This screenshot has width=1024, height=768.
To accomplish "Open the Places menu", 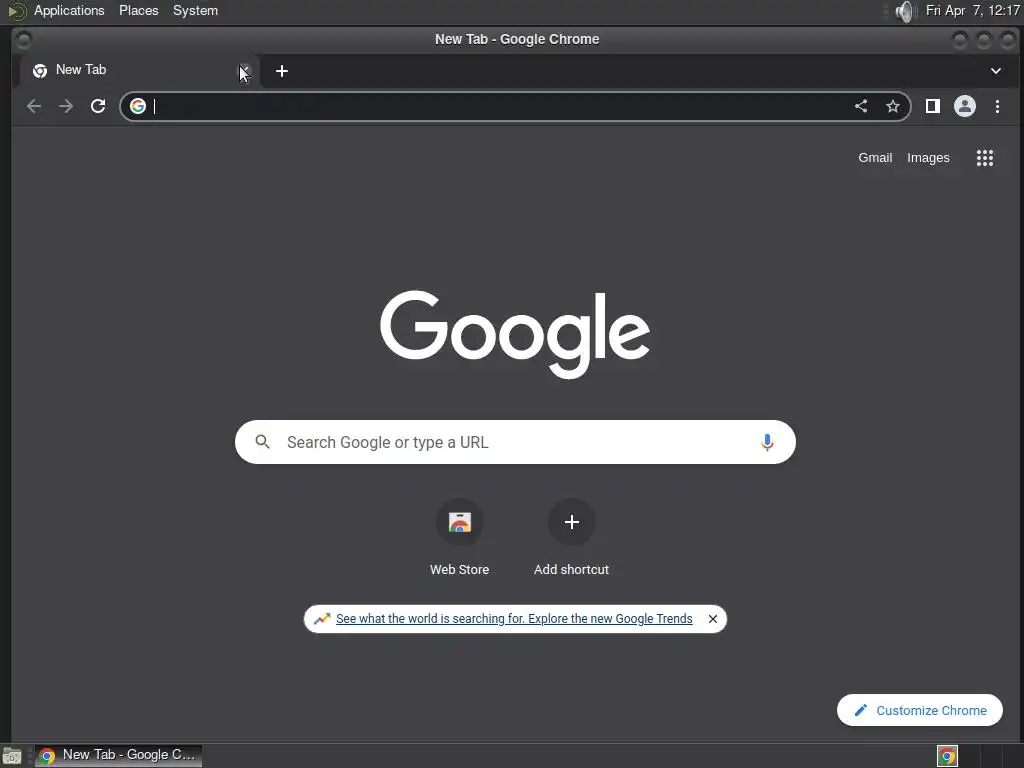I will pyautogui.click(x=138, y=10).
